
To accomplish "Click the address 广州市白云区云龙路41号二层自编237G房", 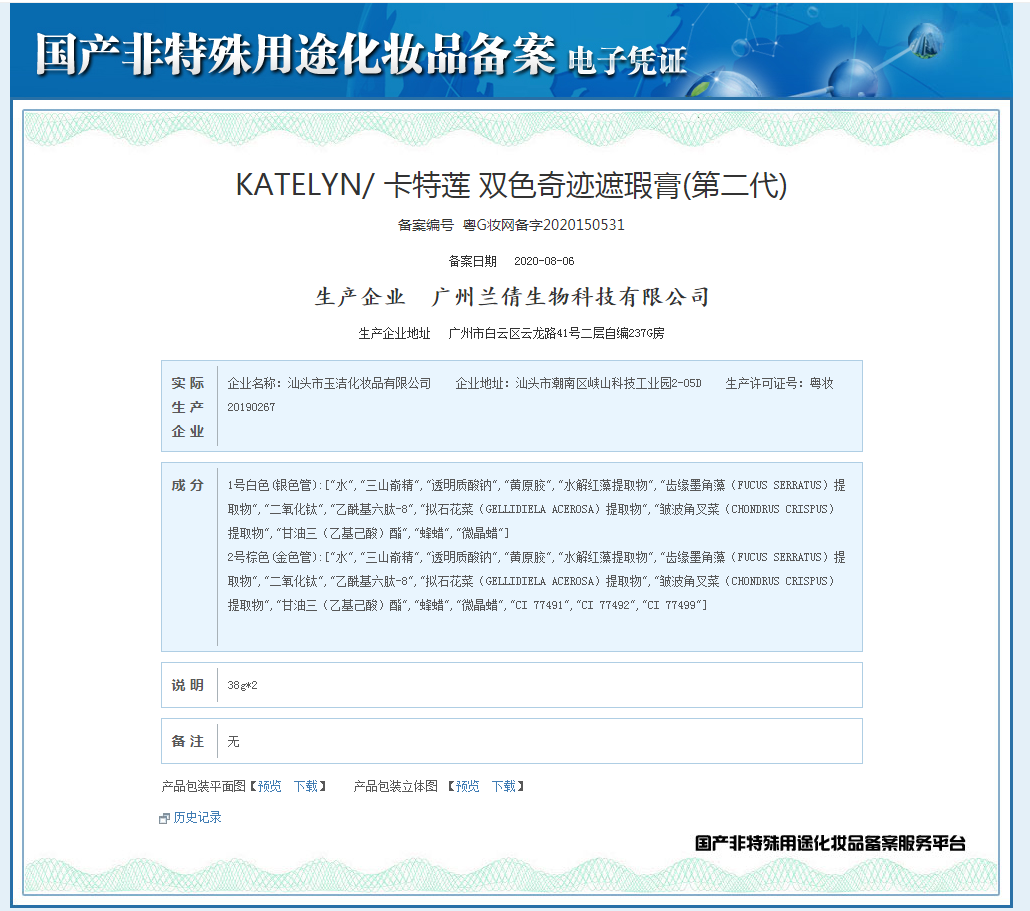I will pos(556,334).
